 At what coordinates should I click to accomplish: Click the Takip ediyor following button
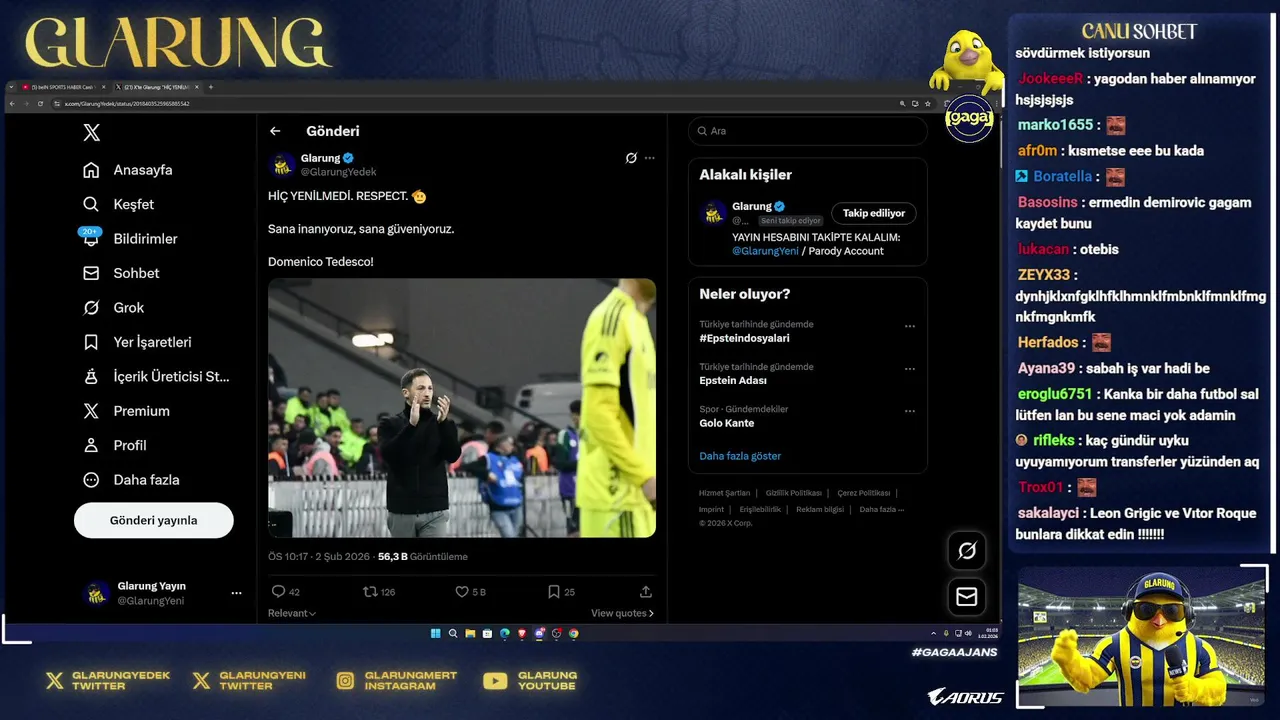tap(874, 213)
